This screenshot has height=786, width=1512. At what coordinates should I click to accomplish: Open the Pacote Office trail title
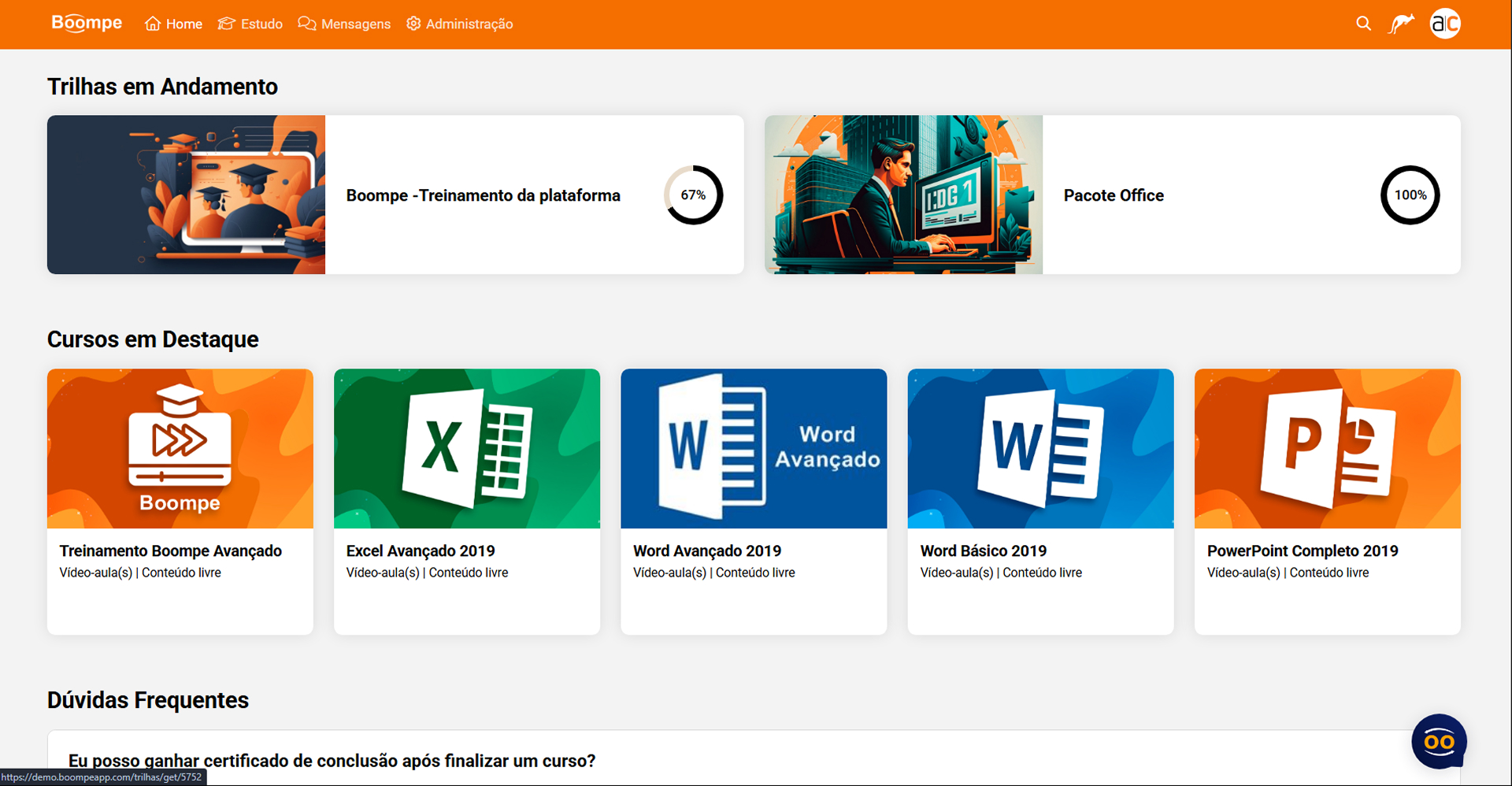(1113, 195)
